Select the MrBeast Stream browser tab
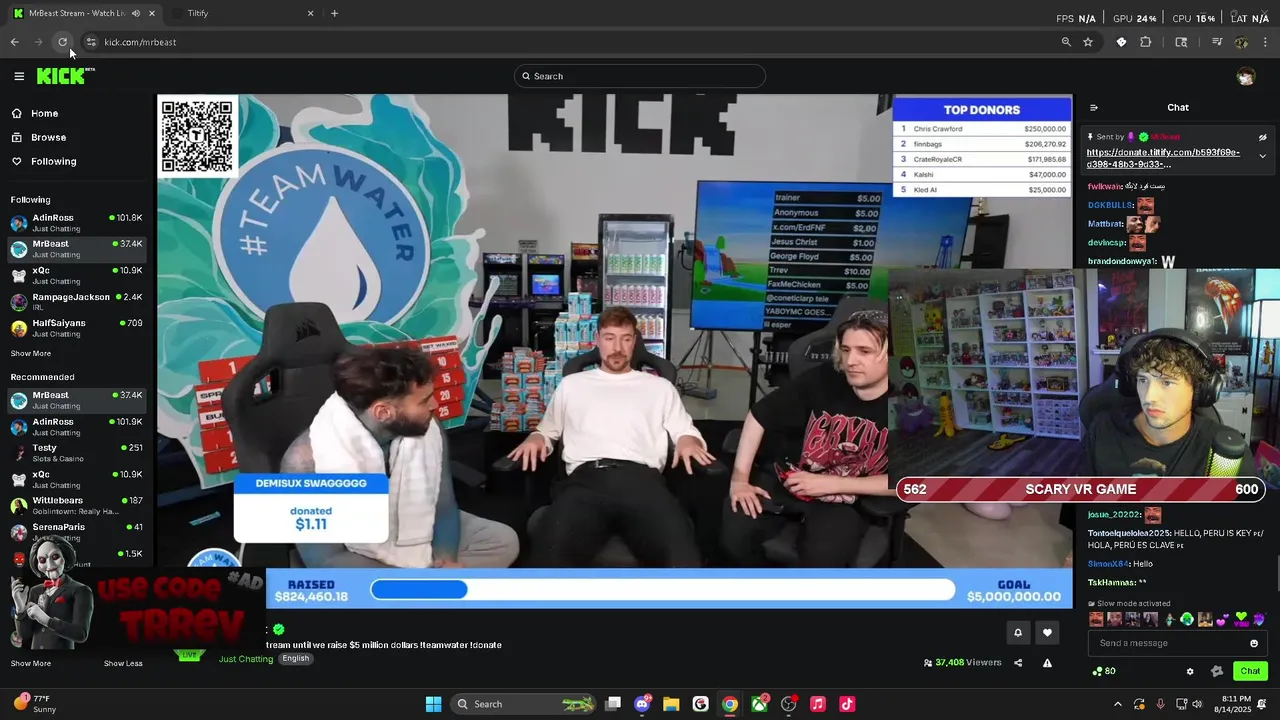1280x720 pixels. pyautogui.click(x=85, y=13)
